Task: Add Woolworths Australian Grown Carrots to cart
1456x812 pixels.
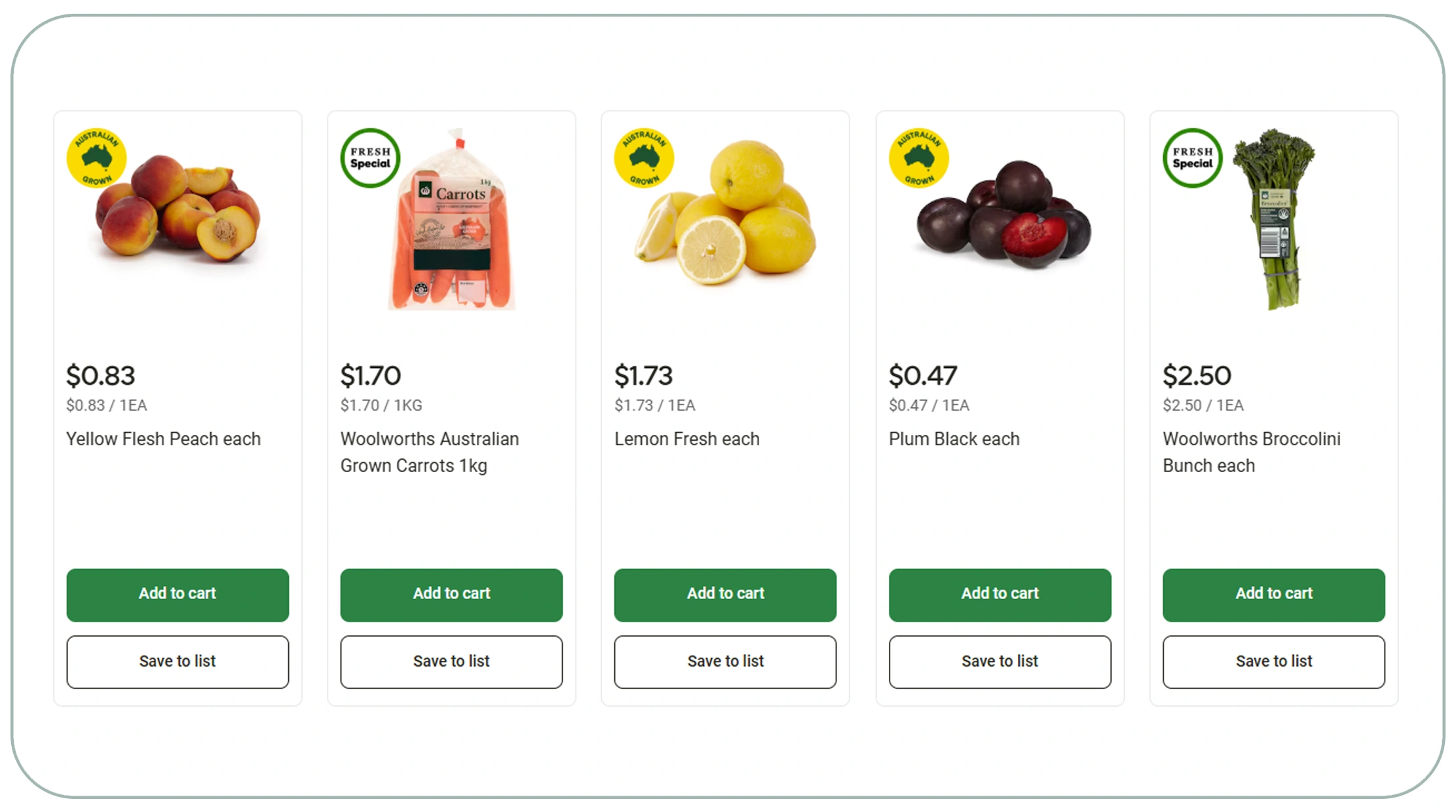Action: point(451,595)
